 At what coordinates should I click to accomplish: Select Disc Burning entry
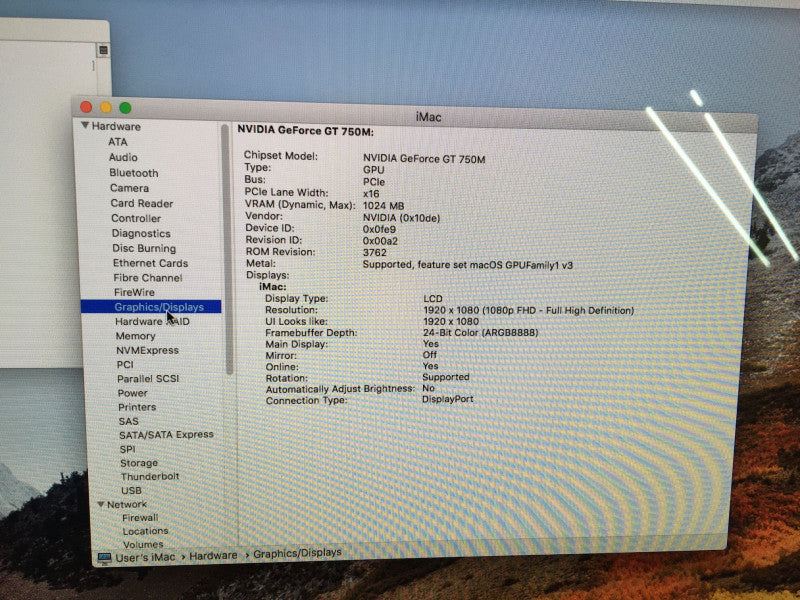tap(144, 248)
